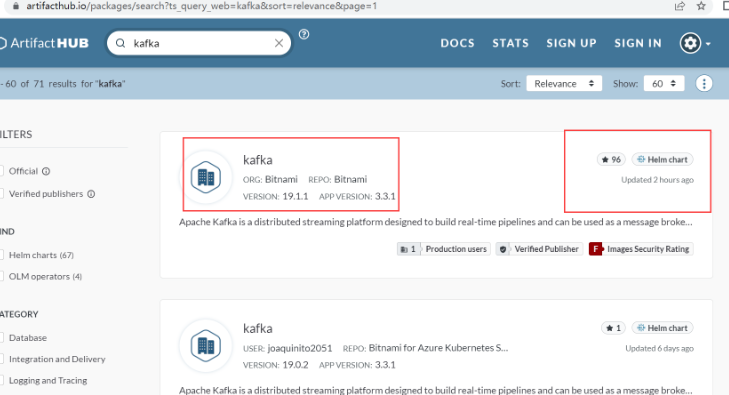This screenshot has height=395, width=729.
Task: Open the settings gear menu
Action: click(696, 43)
